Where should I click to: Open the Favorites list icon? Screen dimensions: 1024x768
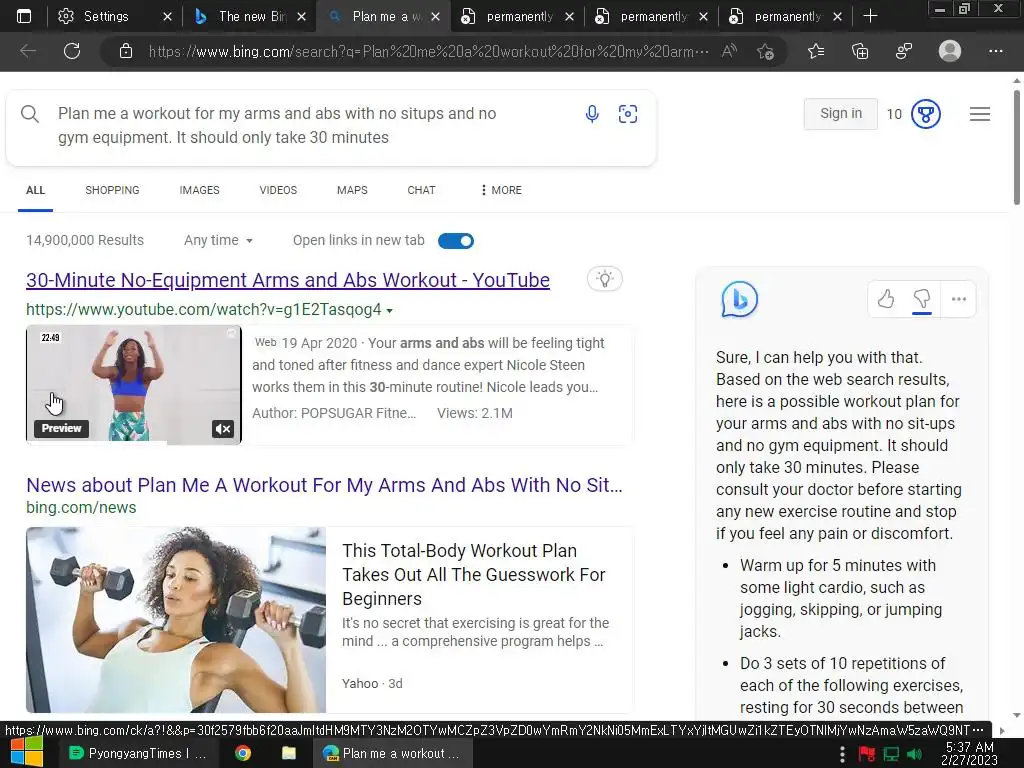(x=816, y=51)
